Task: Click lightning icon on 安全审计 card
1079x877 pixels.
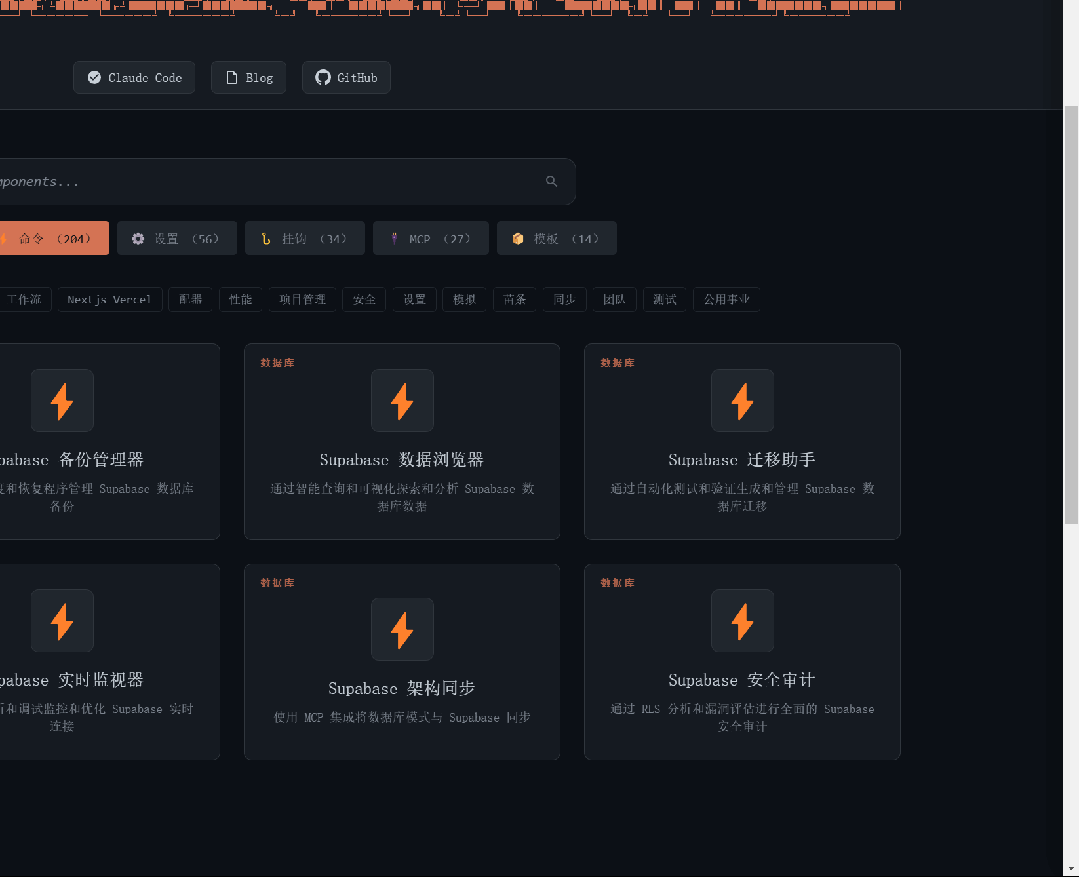Action: tap(742, 621)
